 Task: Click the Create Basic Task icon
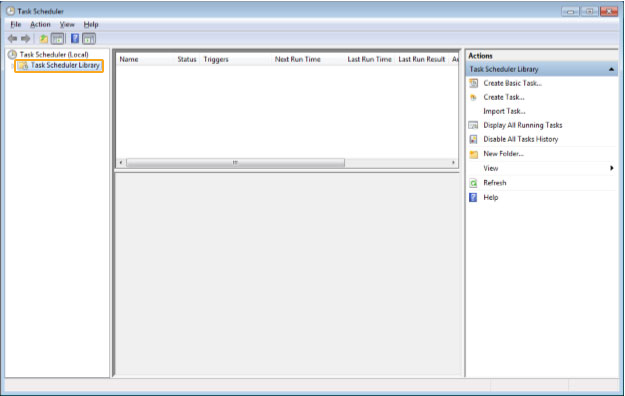pyautogui.click(x=473, y=83)
